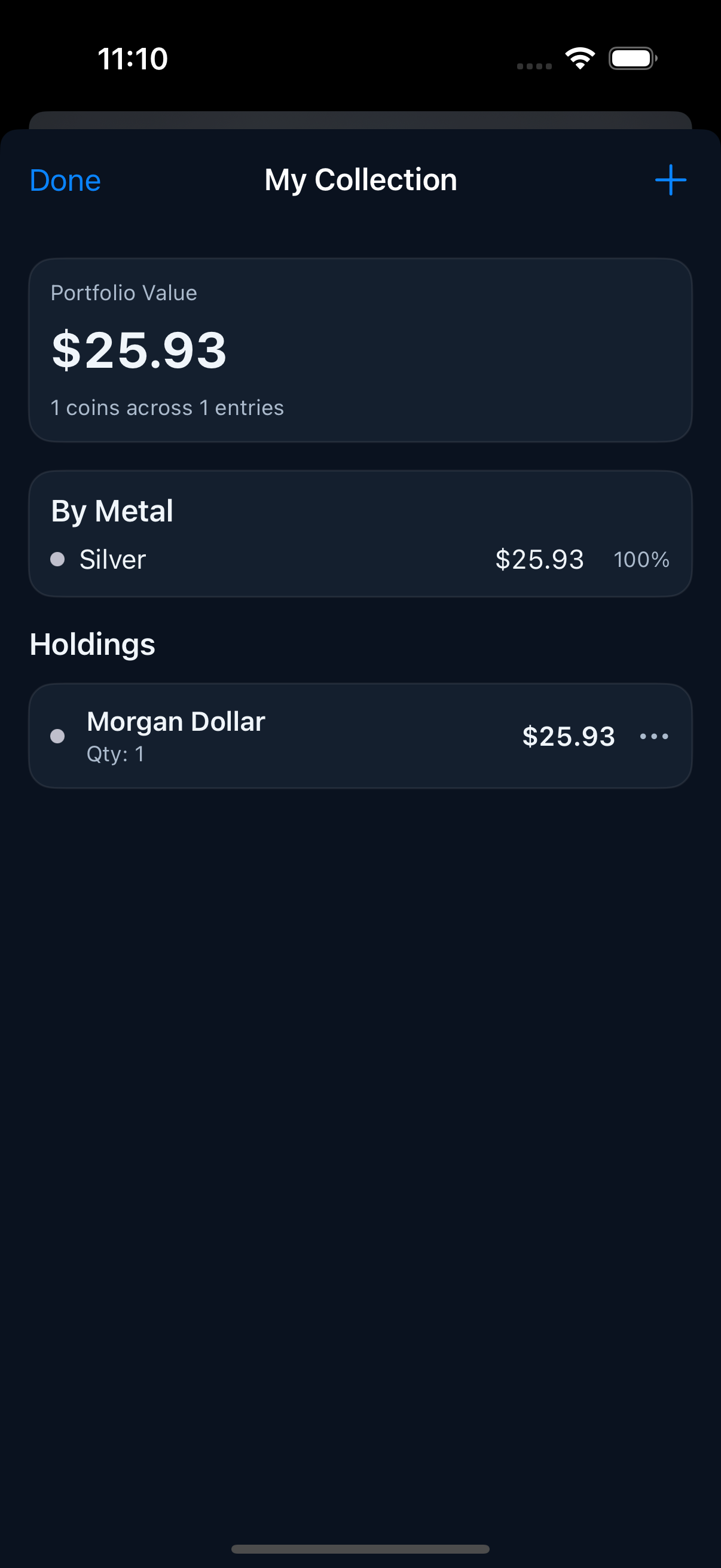Click the cellular signal dots icon
Viewport: 721px width, 1568px height.
pyautogui.click(x=534, y=66)
